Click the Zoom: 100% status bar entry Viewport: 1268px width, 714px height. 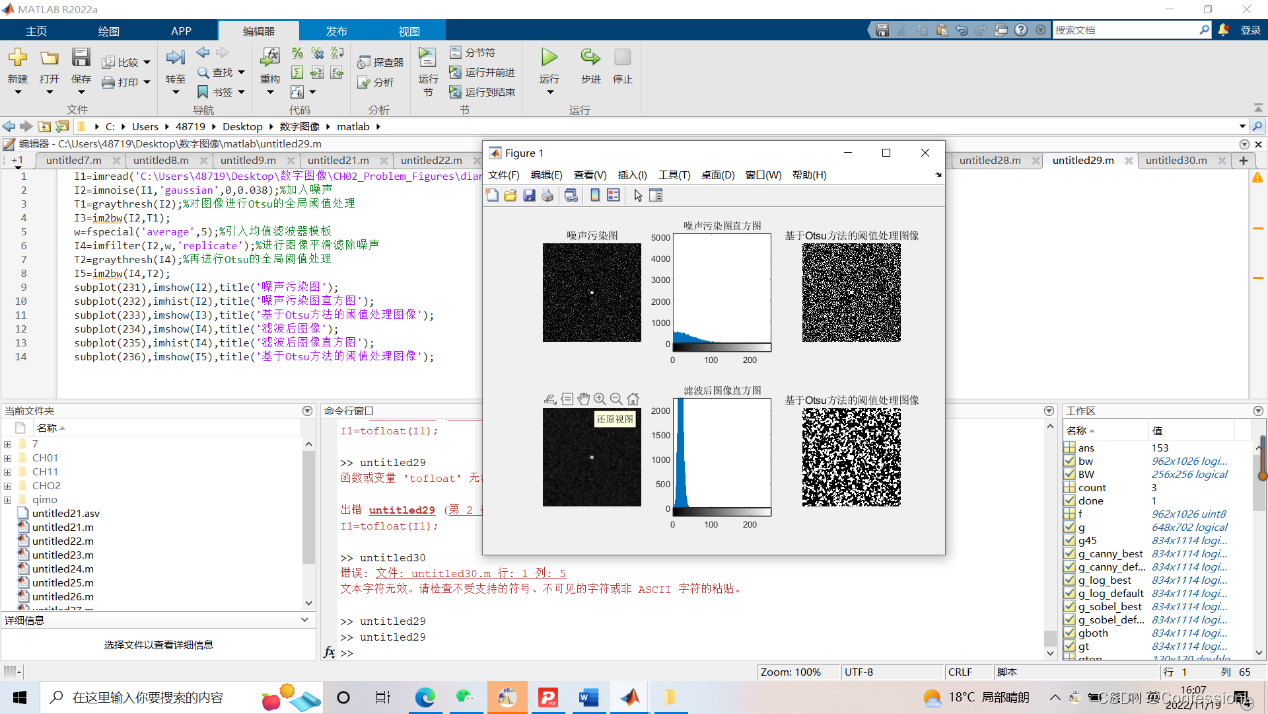click(790, 672)
